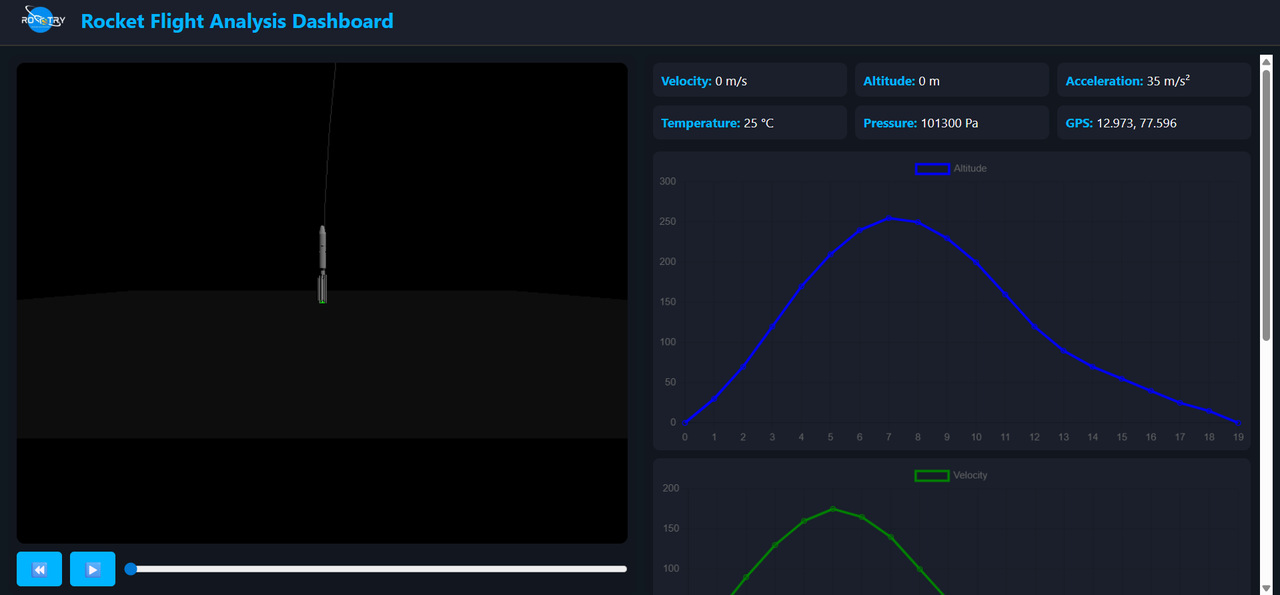Click the Velocity legend label text
Viewport: 1280px width, 595px height.
[x=970, y=476]
